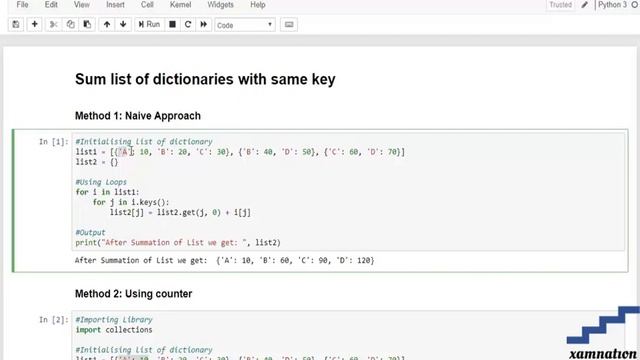This screenshot has width=640, height=360.
Task: Click the 'Sum list of dictionaries with same key' heading
Action: [205, 79]
